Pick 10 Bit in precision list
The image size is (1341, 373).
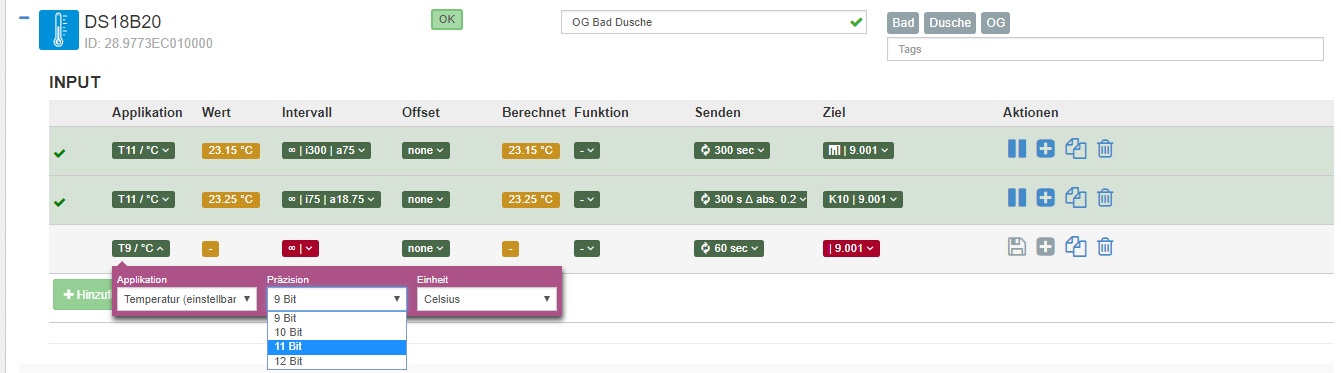click(x=337, y=332)
